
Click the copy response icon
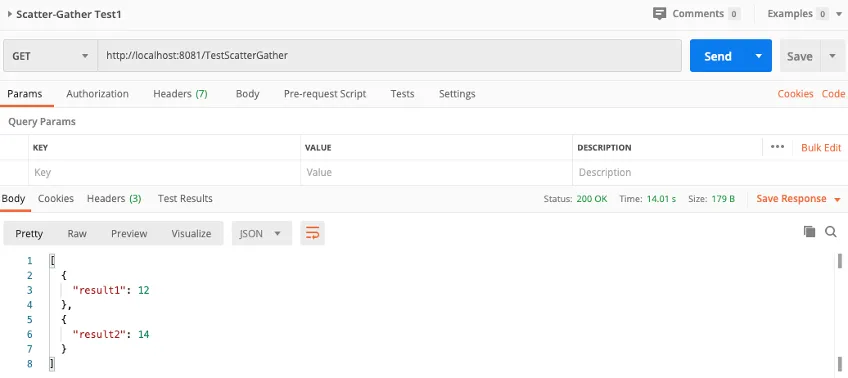click(x=809, y=232)
